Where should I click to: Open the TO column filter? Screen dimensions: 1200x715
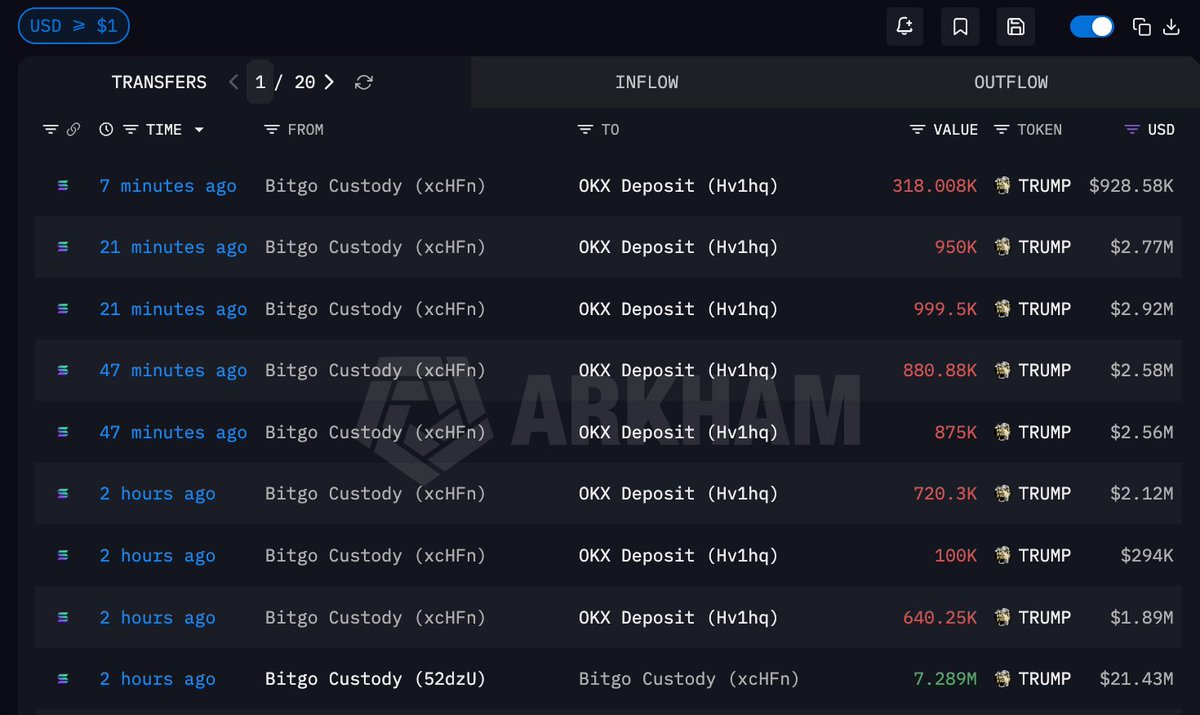(x=586, y=130)
